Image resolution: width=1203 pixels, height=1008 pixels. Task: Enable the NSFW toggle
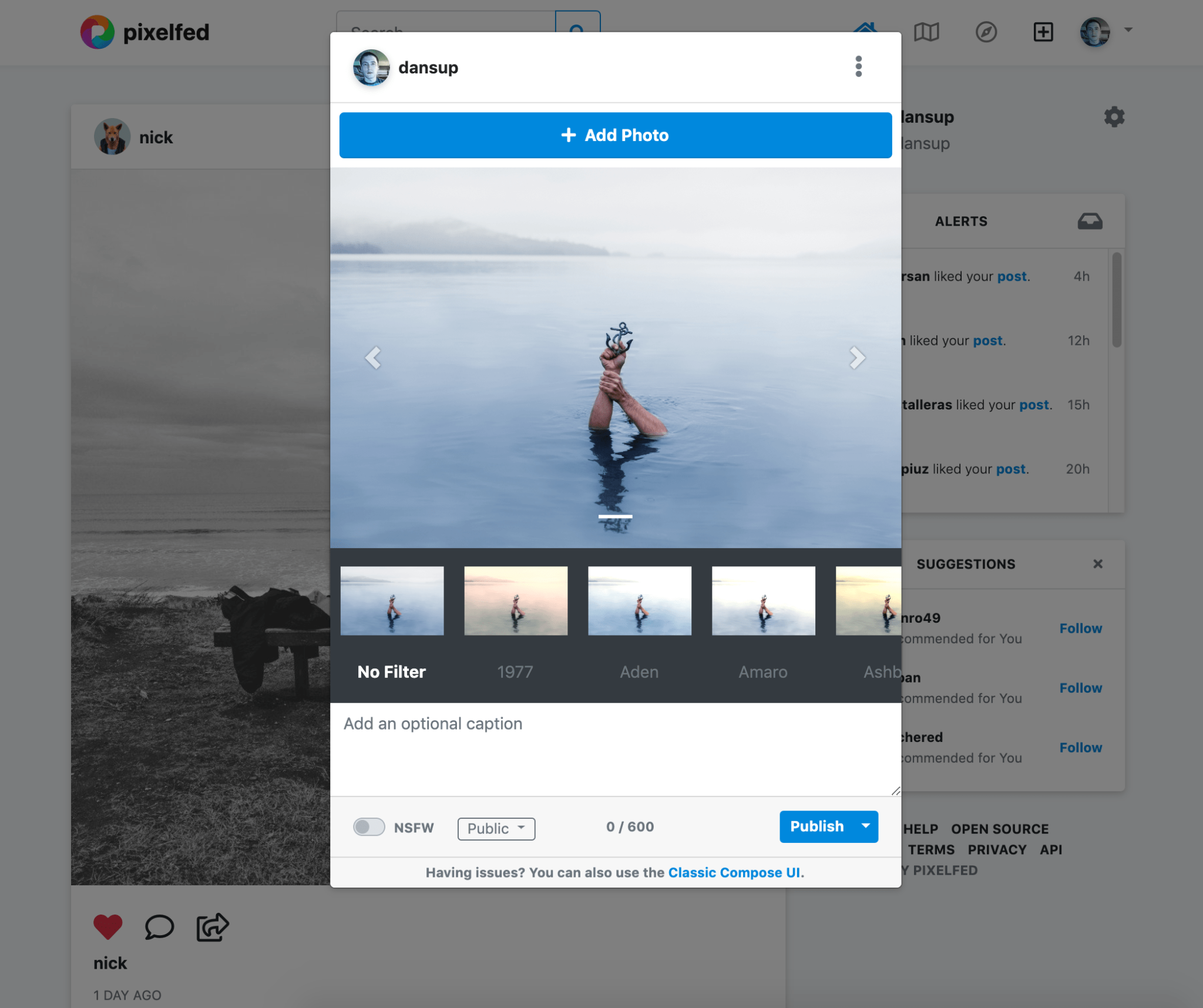[x=369, y=827]
